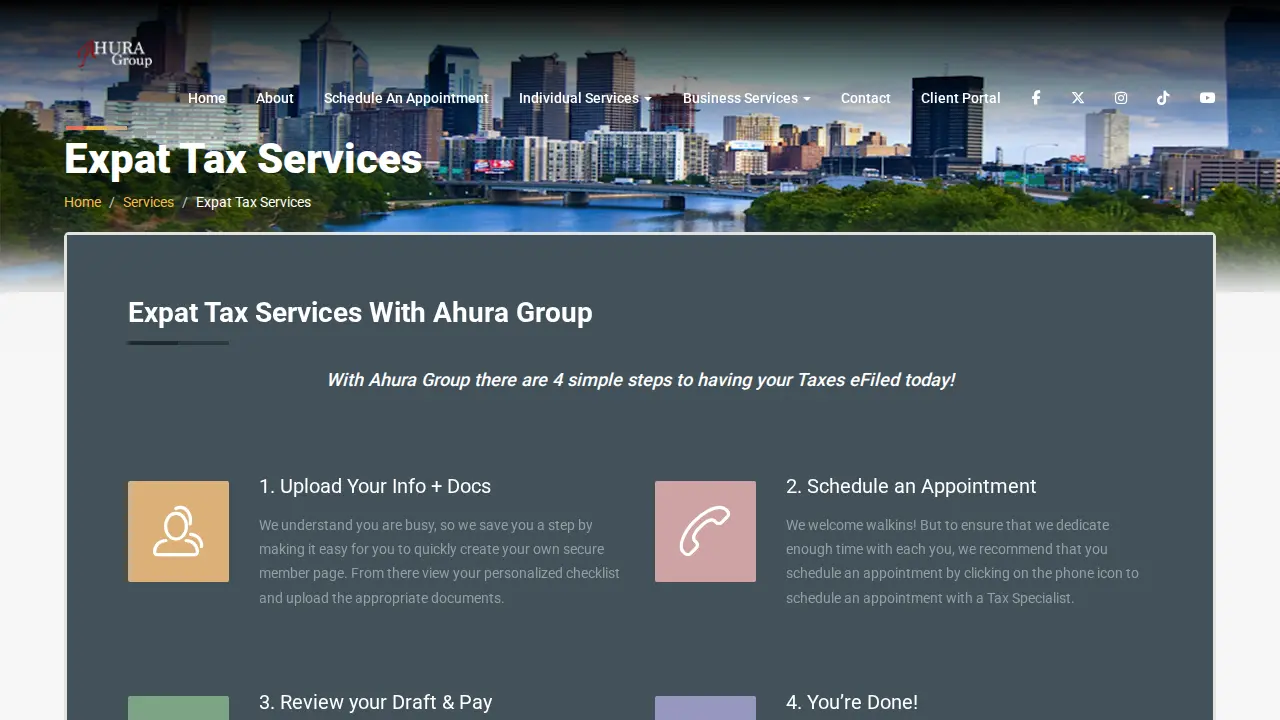Go to Home in the navigation bar
This screenshot has width=1280, height=720.
(207, 98)
